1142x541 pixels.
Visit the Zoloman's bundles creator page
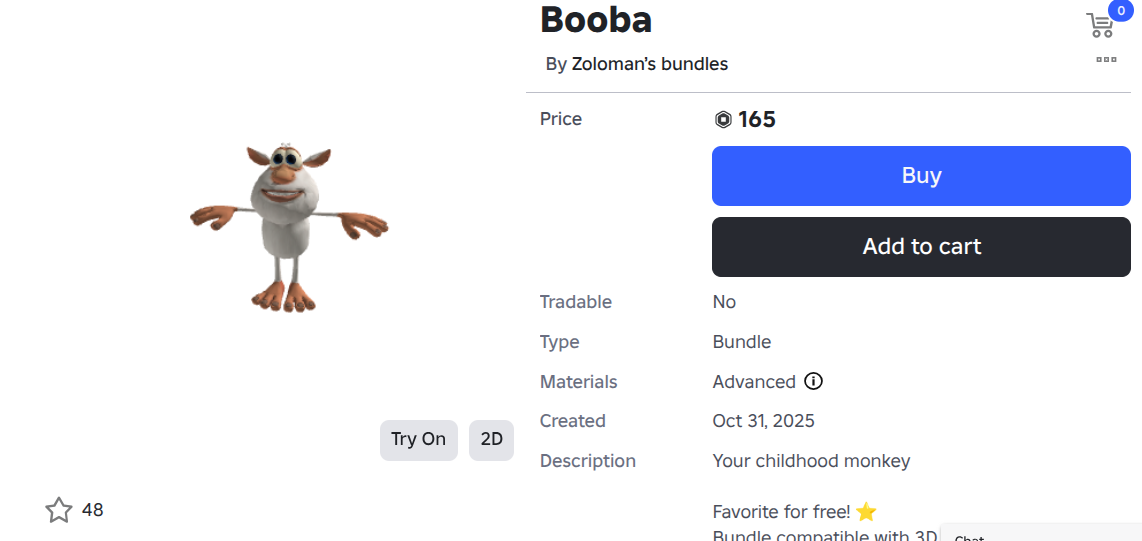(x=649, y=64)
